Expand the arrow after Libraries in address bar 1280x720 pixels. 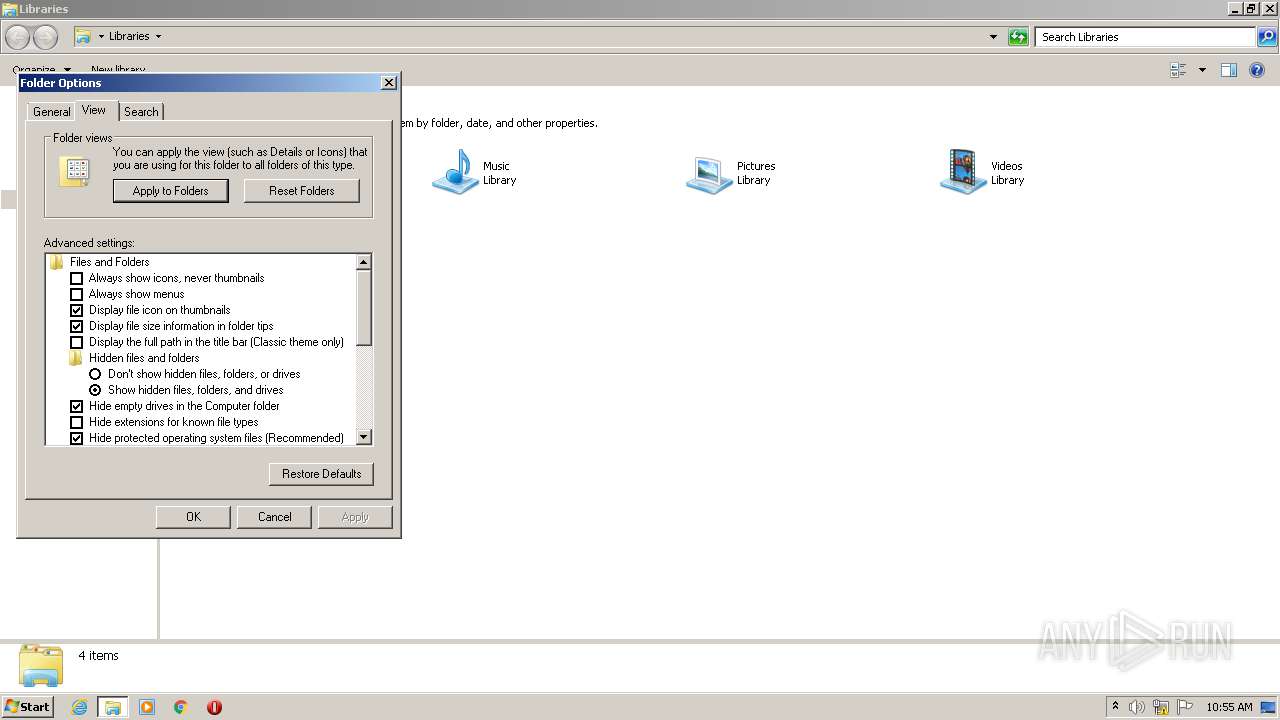[x=158, y=37]
